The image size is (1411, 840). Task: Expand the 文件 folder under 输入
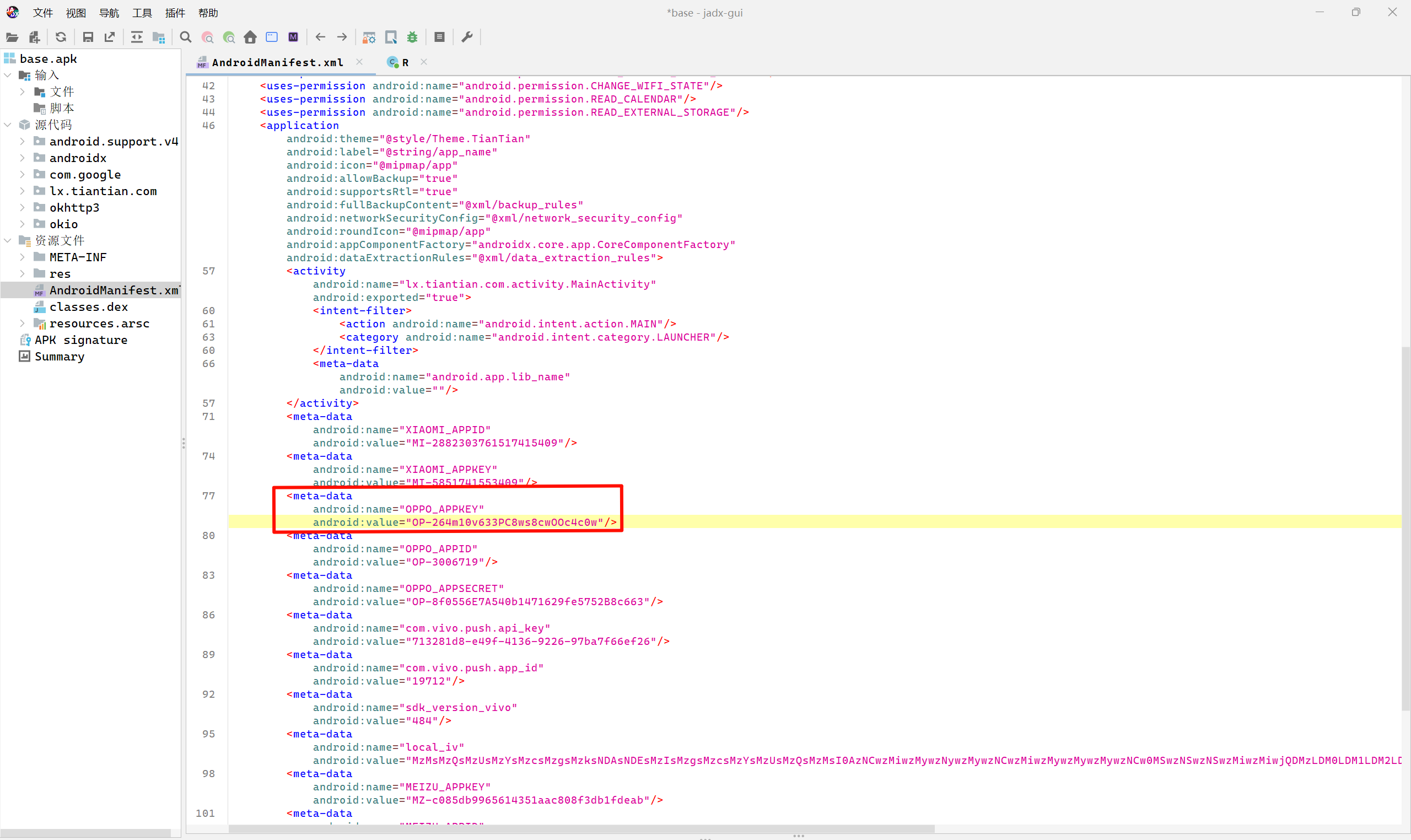(23, 91)
